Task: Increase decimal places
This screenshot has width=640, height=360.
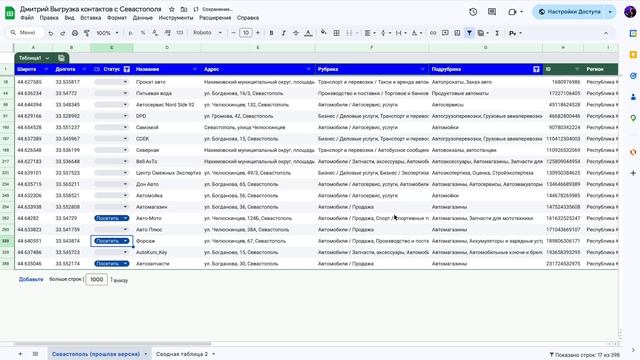Action: (x=167, y=33)
